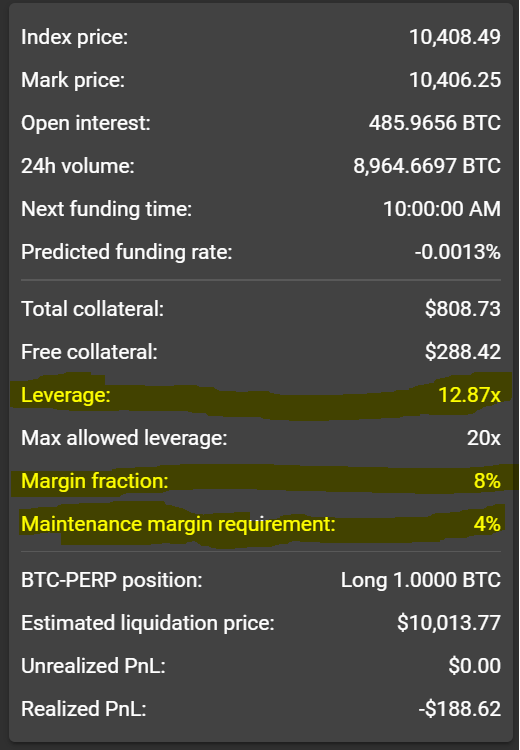This screenshot has width=520, height=750.
Task: Select the 4% maintenance margin value
Action: coord(487,524)
